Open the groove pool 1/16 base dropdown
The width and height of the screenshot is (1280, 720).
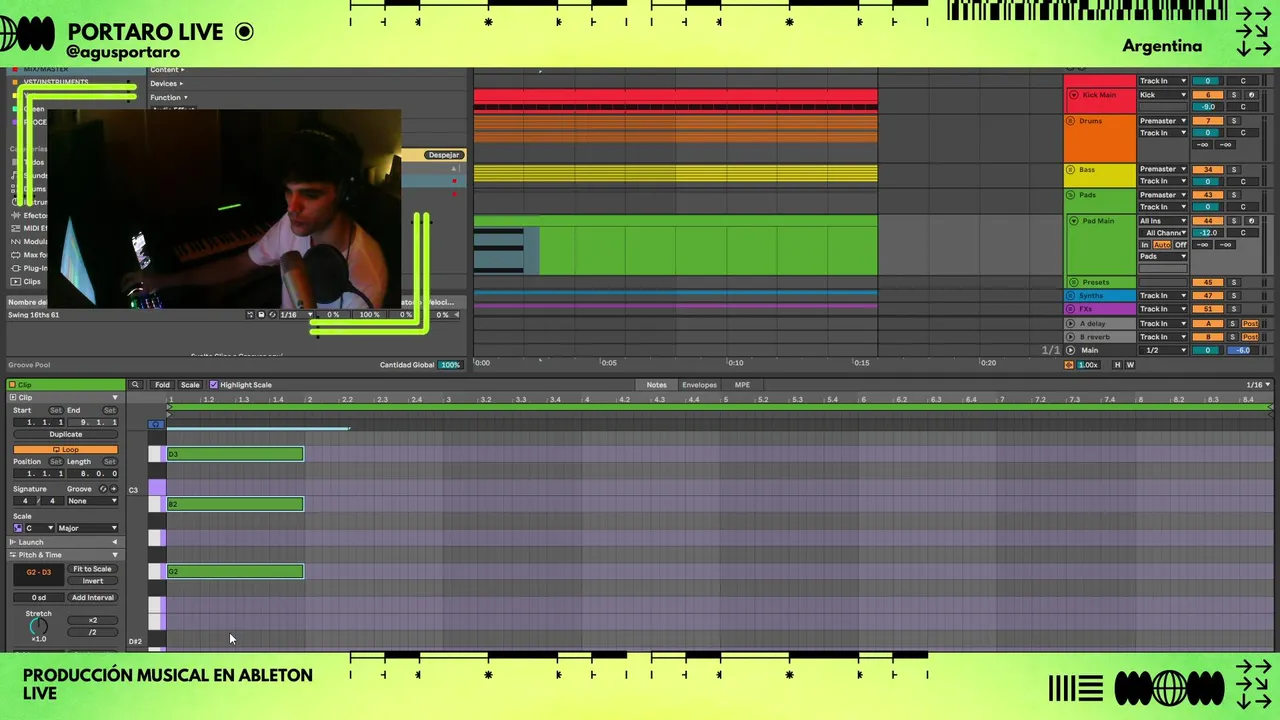[296, 315]
